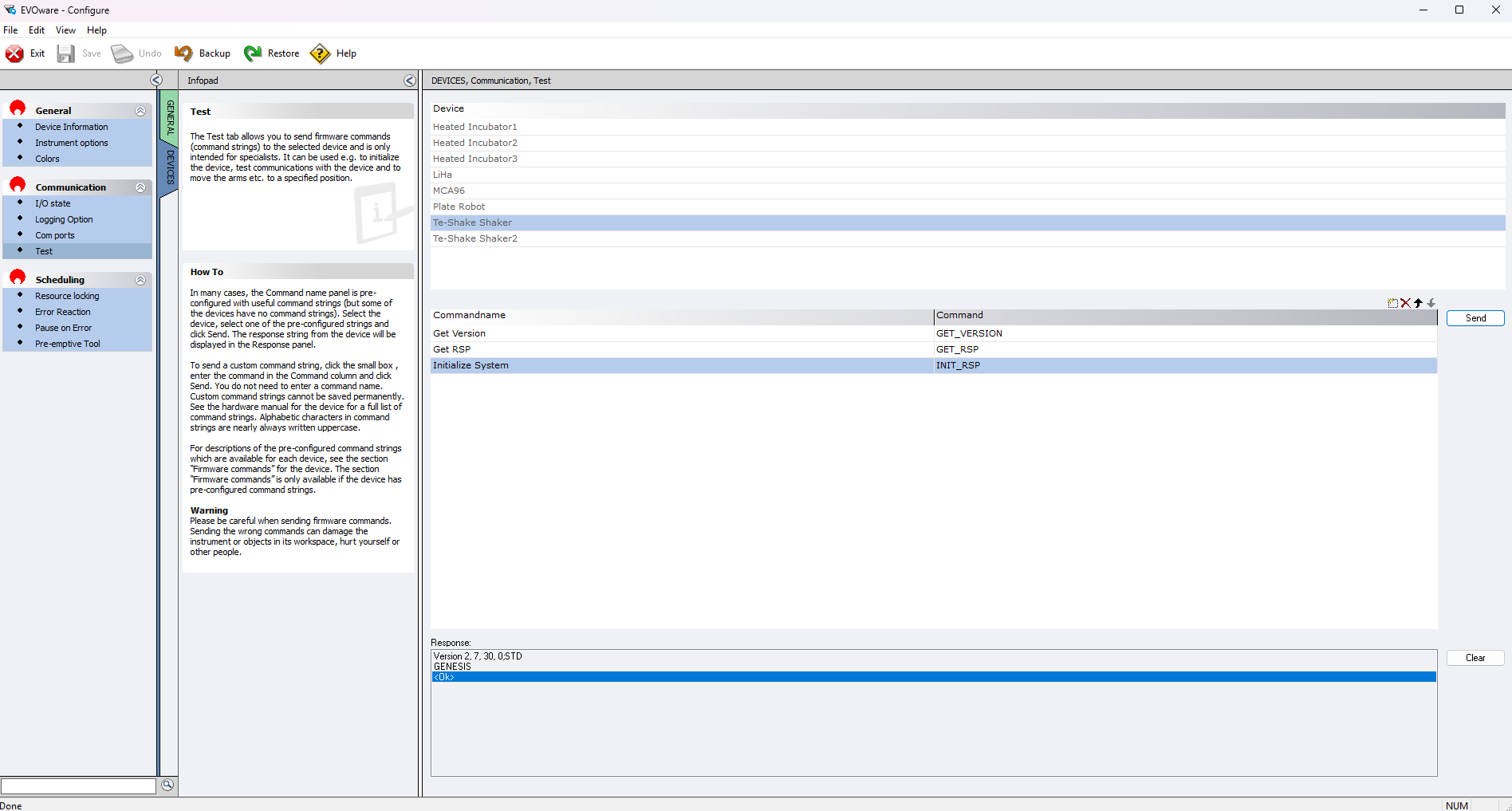Select the LiHa device
1512x811 pixels.
[967, 175]
